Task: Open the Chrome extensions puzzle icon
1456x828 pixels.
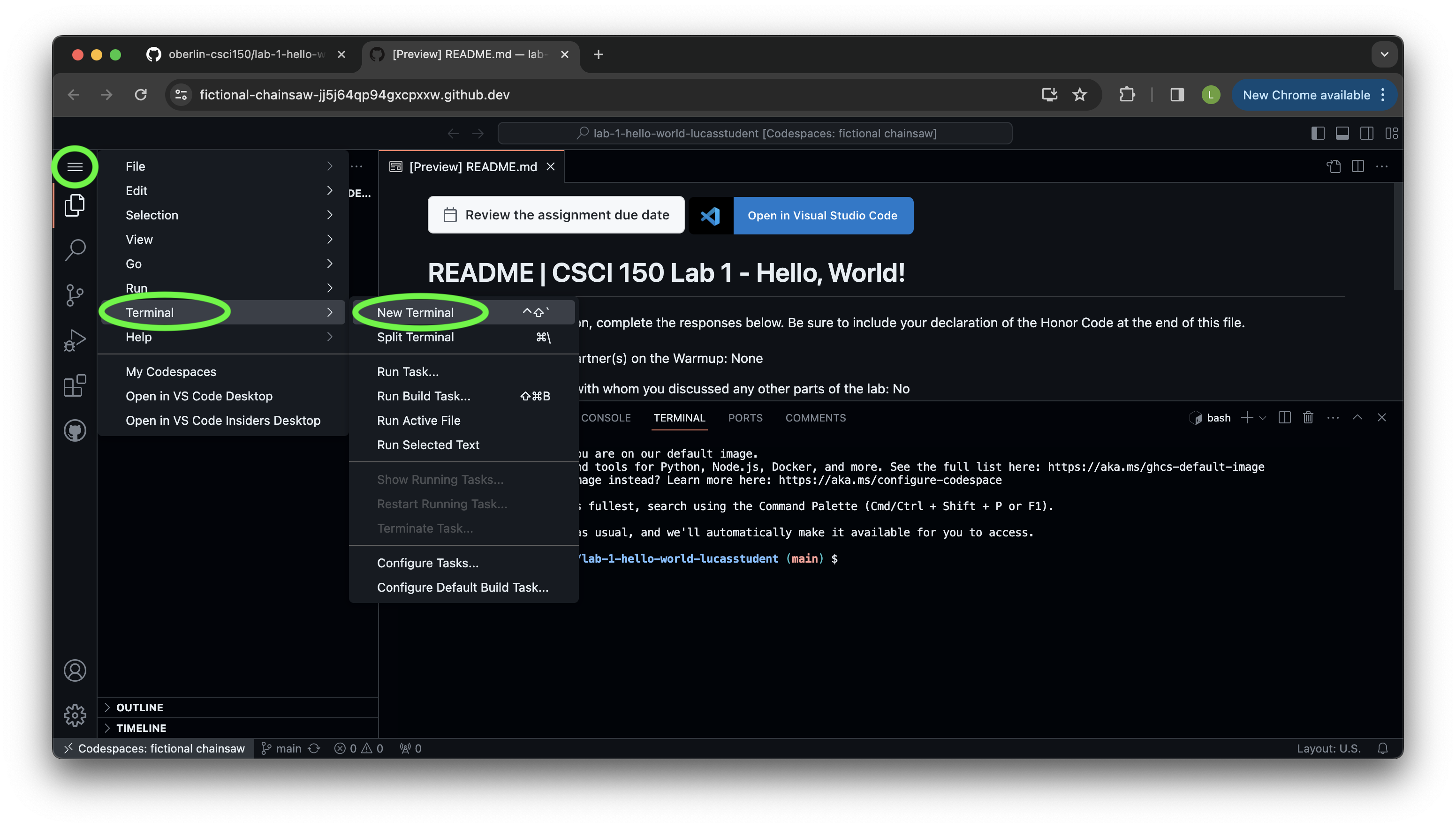Action: (1127, 94)
